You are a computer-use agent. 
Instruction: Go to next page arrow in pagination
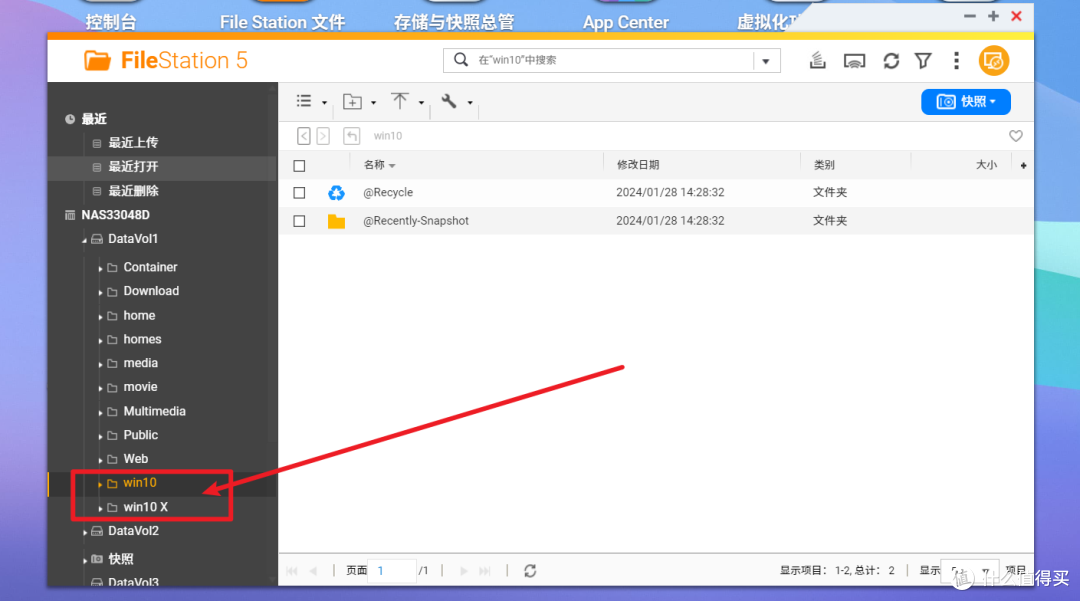point(464,571)
